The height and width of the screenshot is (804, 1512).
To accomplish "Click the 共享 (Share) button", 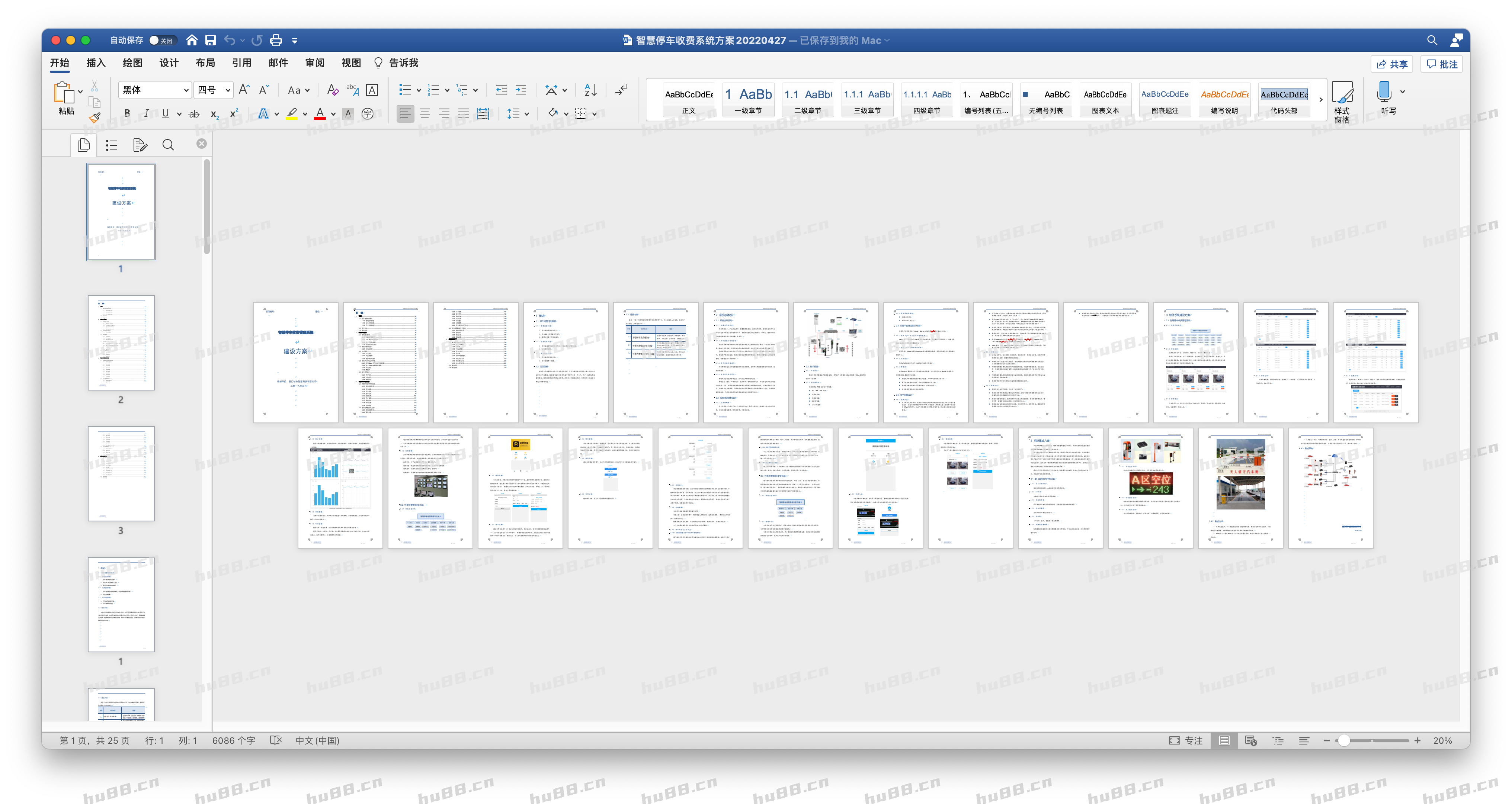I will [1392, 64].
